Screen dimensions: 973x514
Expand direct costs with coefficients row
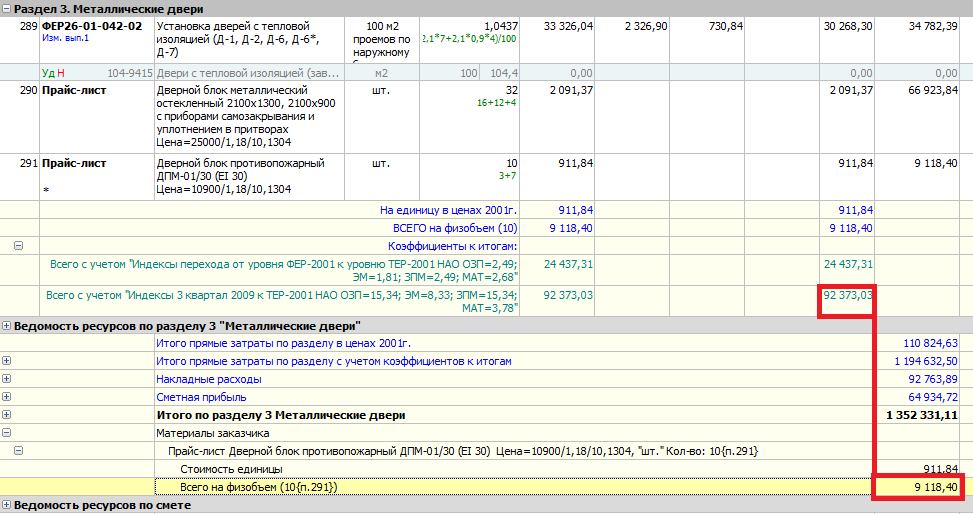tap(7, 361)
